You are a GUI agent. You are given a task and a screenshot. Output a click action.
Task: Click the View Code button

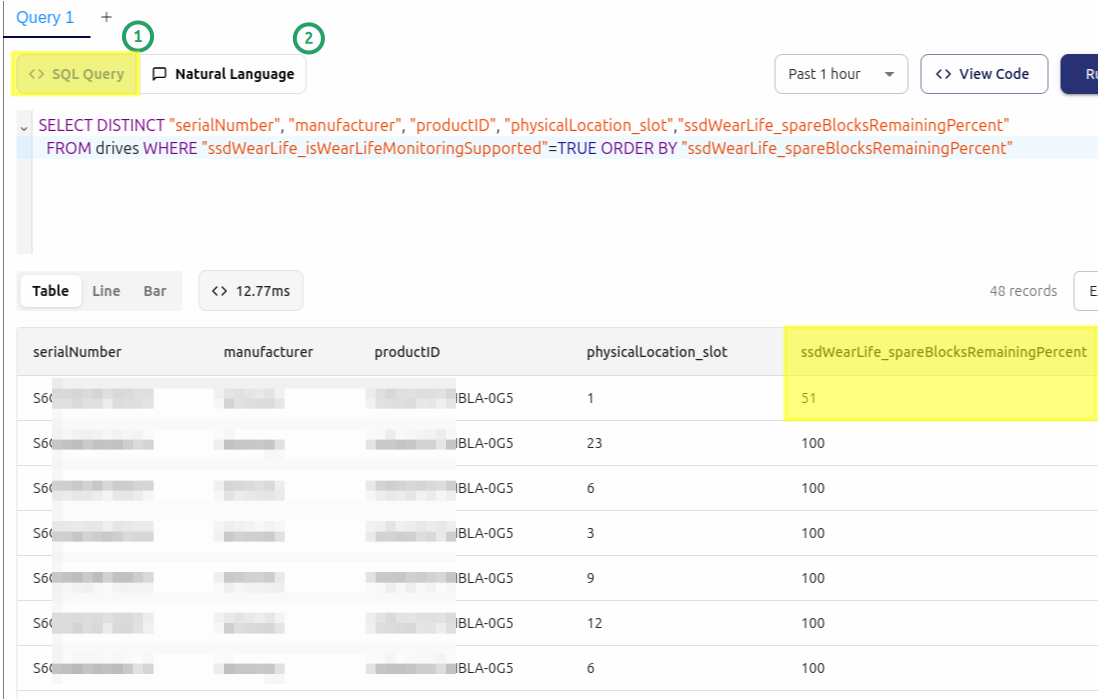[984, 74]
